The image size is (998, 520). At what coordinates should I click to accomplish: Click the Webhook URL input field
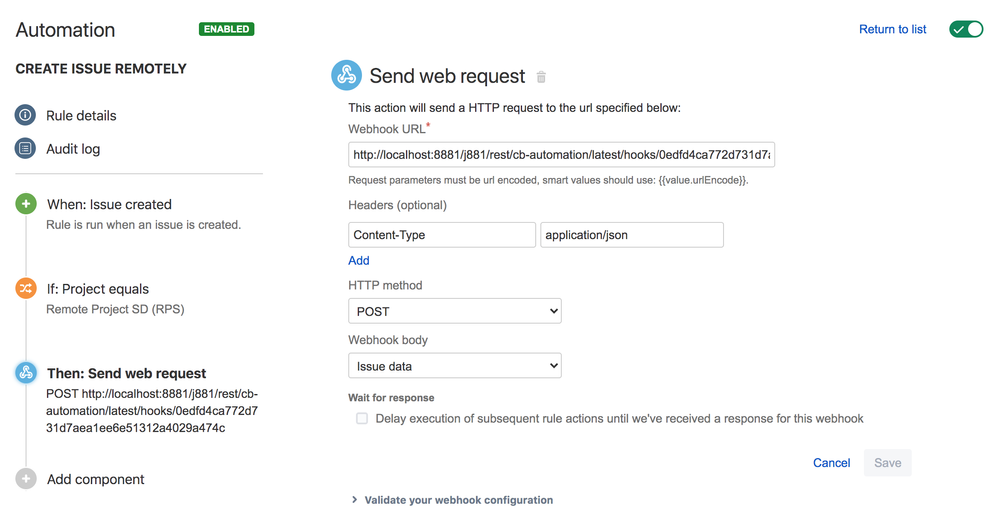[x=561, y=155]
